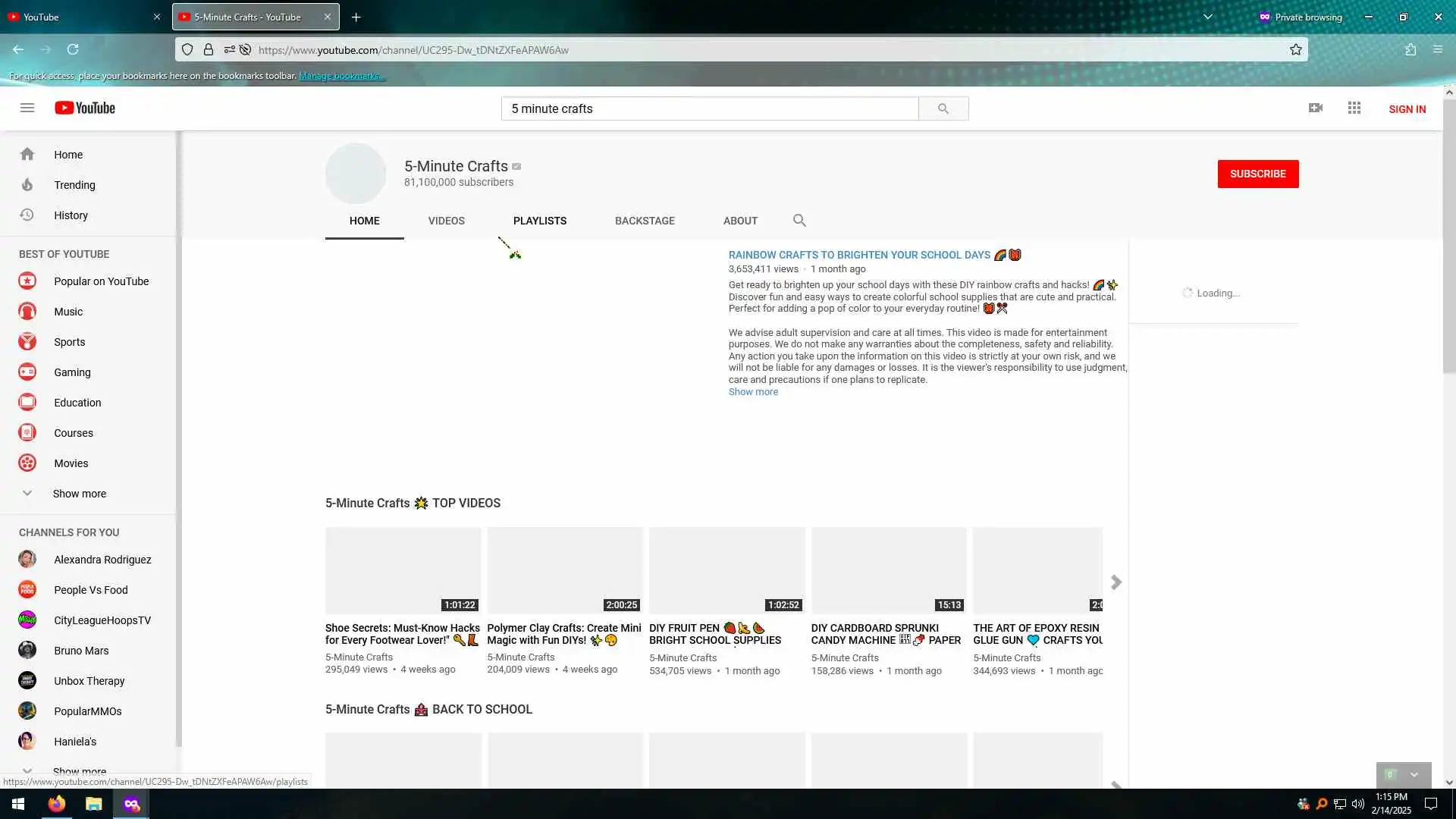Expand Show more under Best of YouTube

[79, 494]
